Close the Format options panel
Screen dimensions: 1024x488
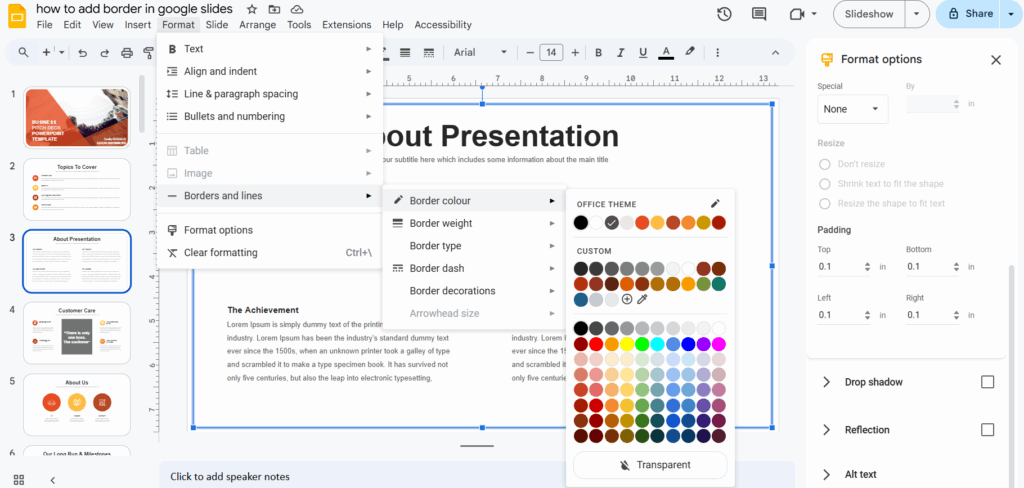pos(995,60)
